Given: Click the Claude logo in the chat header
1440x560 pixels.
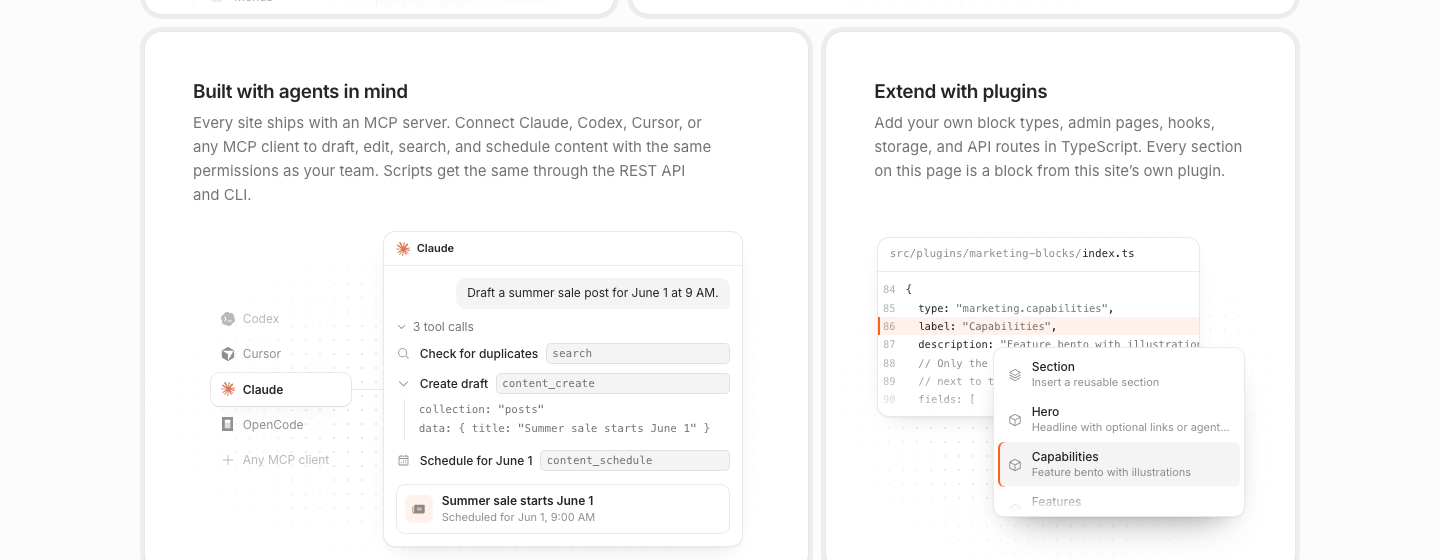Looking at the screenshot, I should click(403, 248).
